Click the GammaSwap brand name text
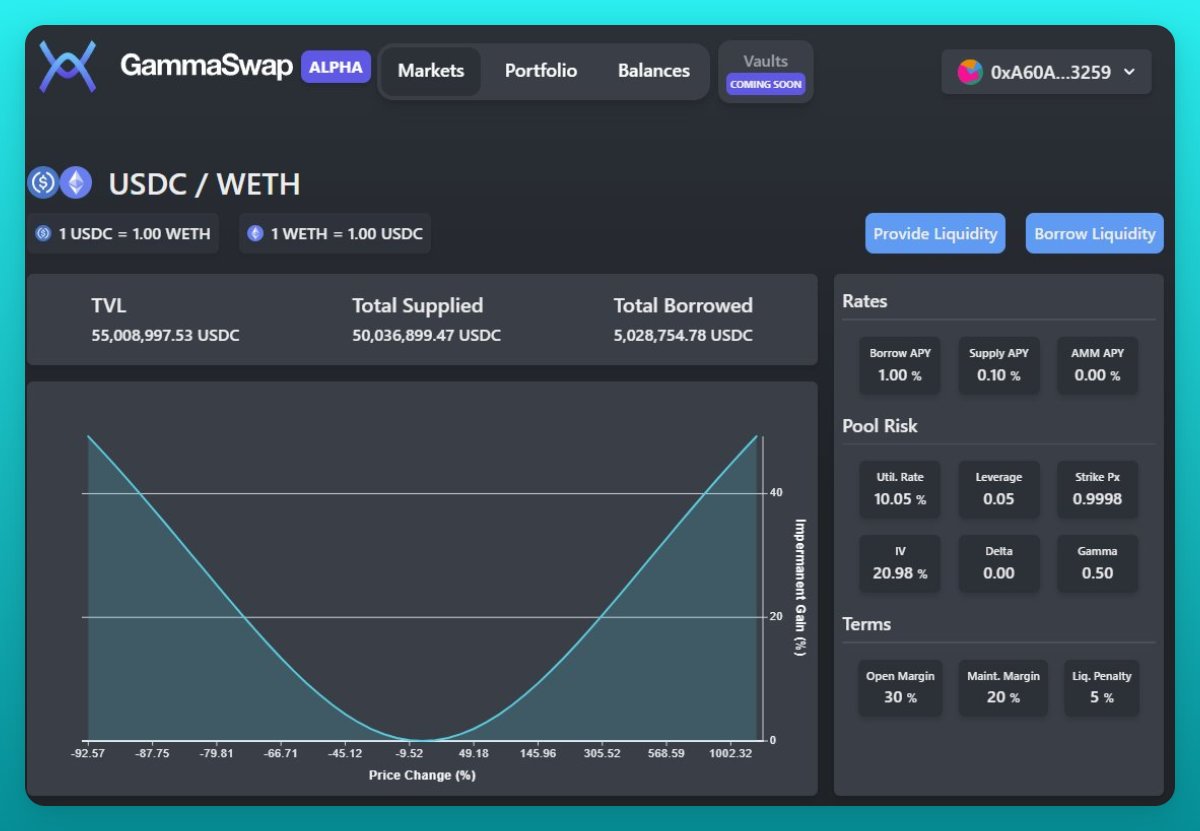The image size is (1200, 831). 206,66
